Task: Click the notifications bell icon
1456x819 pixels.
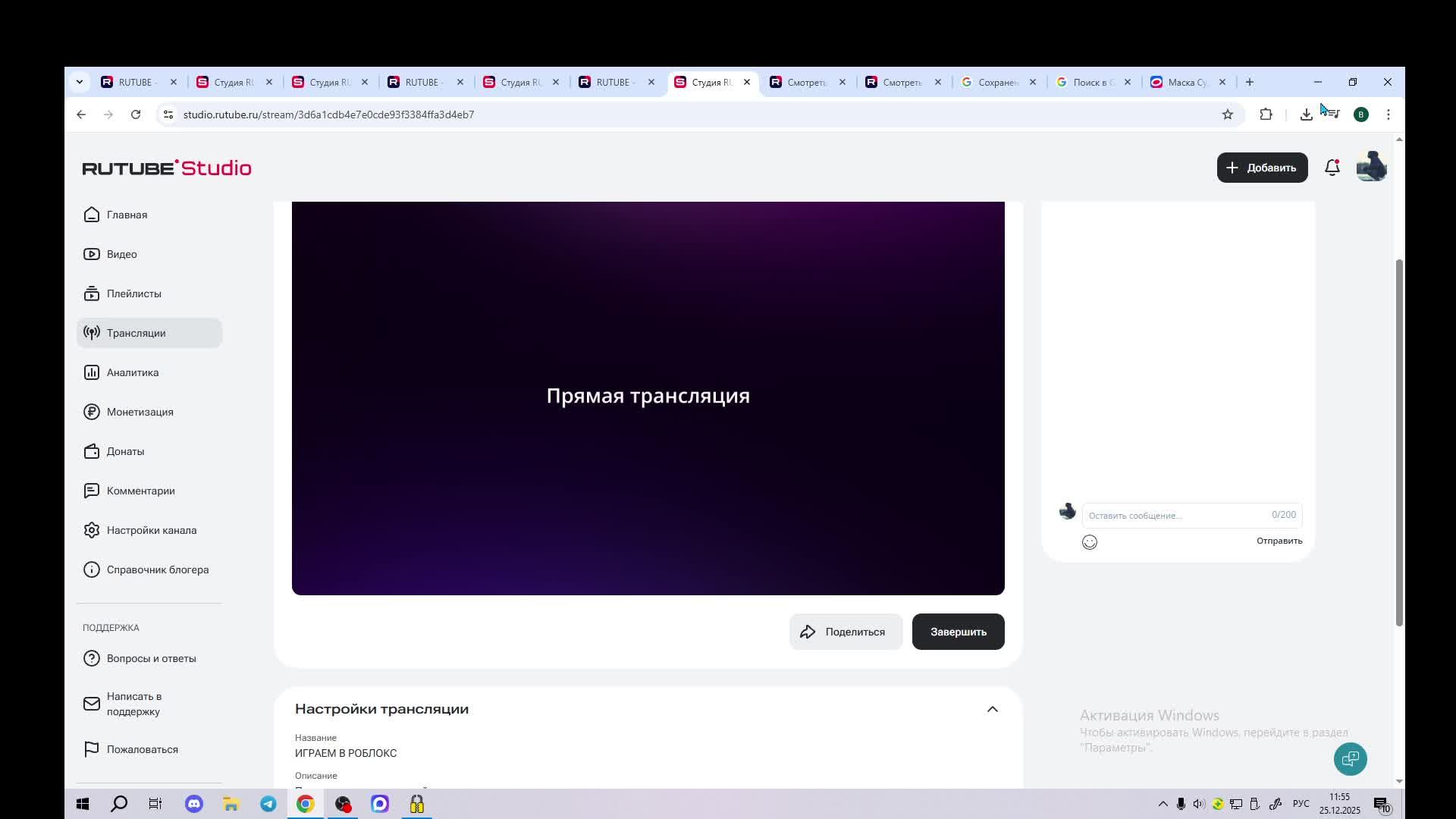Action: [1332, 168]
